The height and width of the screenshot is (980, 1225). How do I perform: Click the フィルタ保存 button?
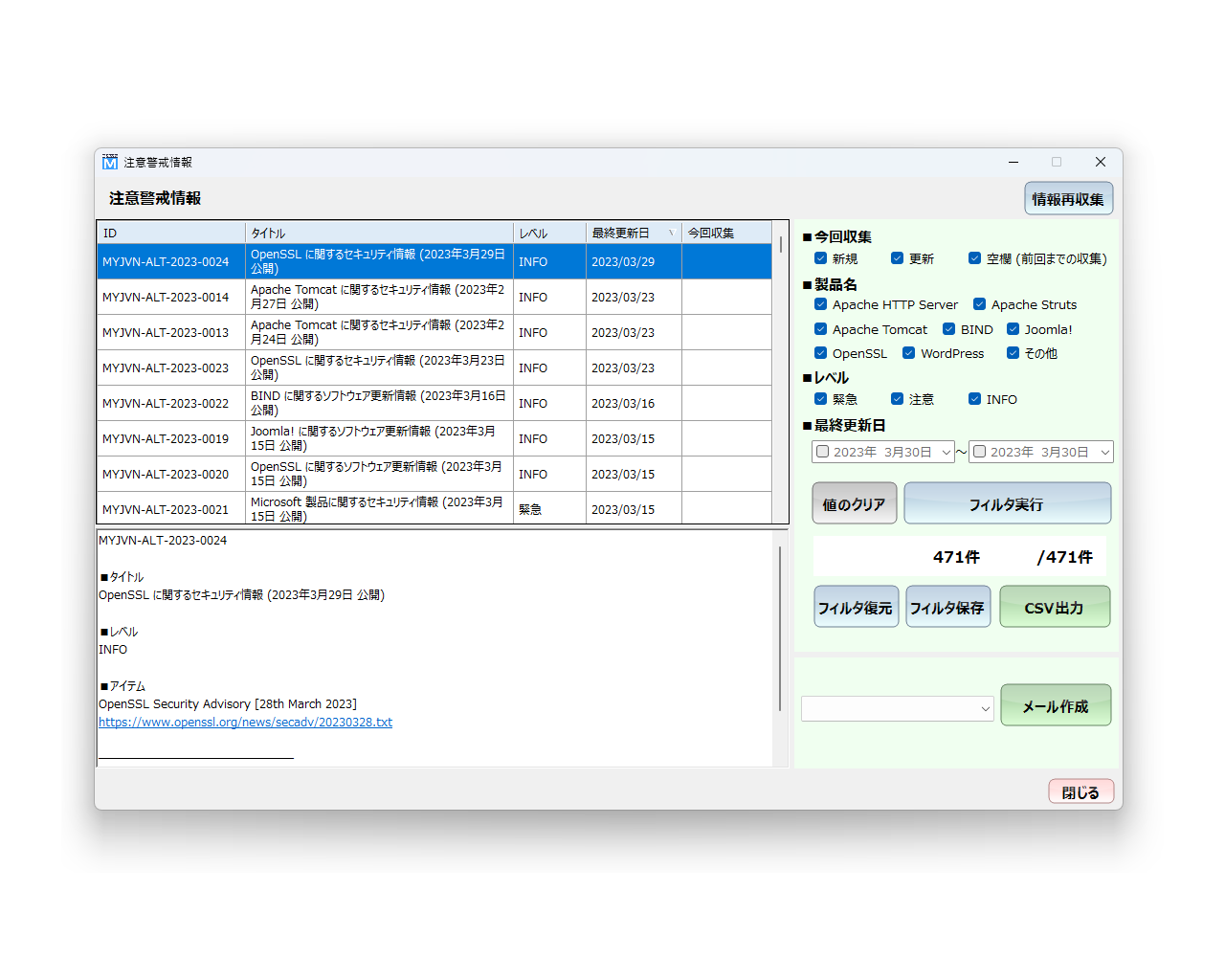[x=948, y=607]
